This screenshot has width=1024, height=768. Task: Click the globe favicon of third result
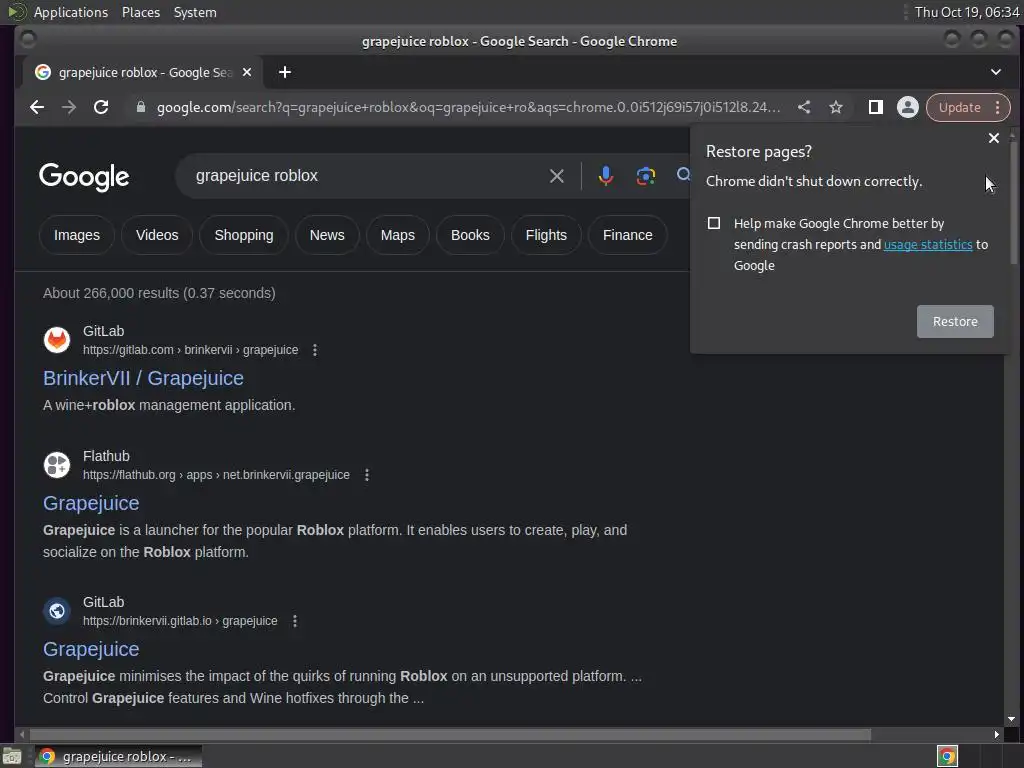pos(57,611)
